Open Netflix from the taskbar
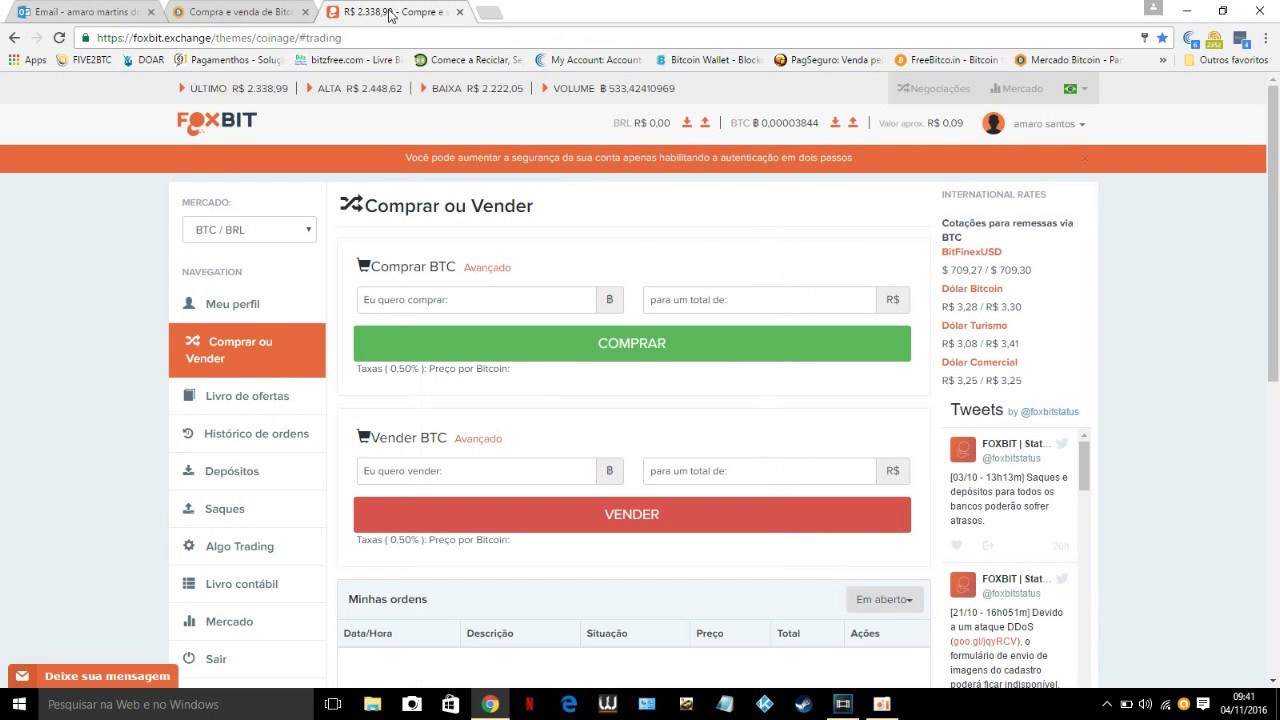The width and height of the screenshot is (1280, 720). [529, 704]
